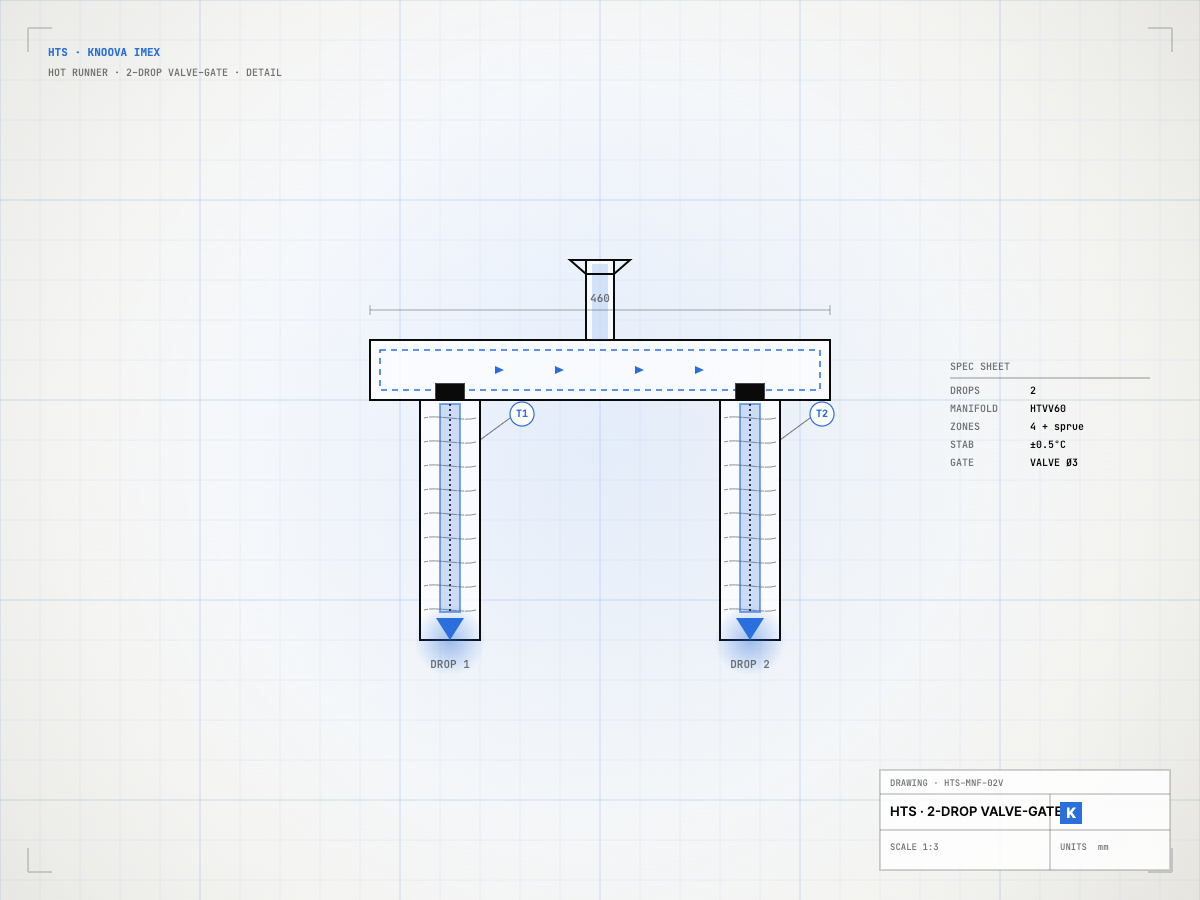
Task: Click the T2 thermocouple callout circle
Action: point(822,414)
